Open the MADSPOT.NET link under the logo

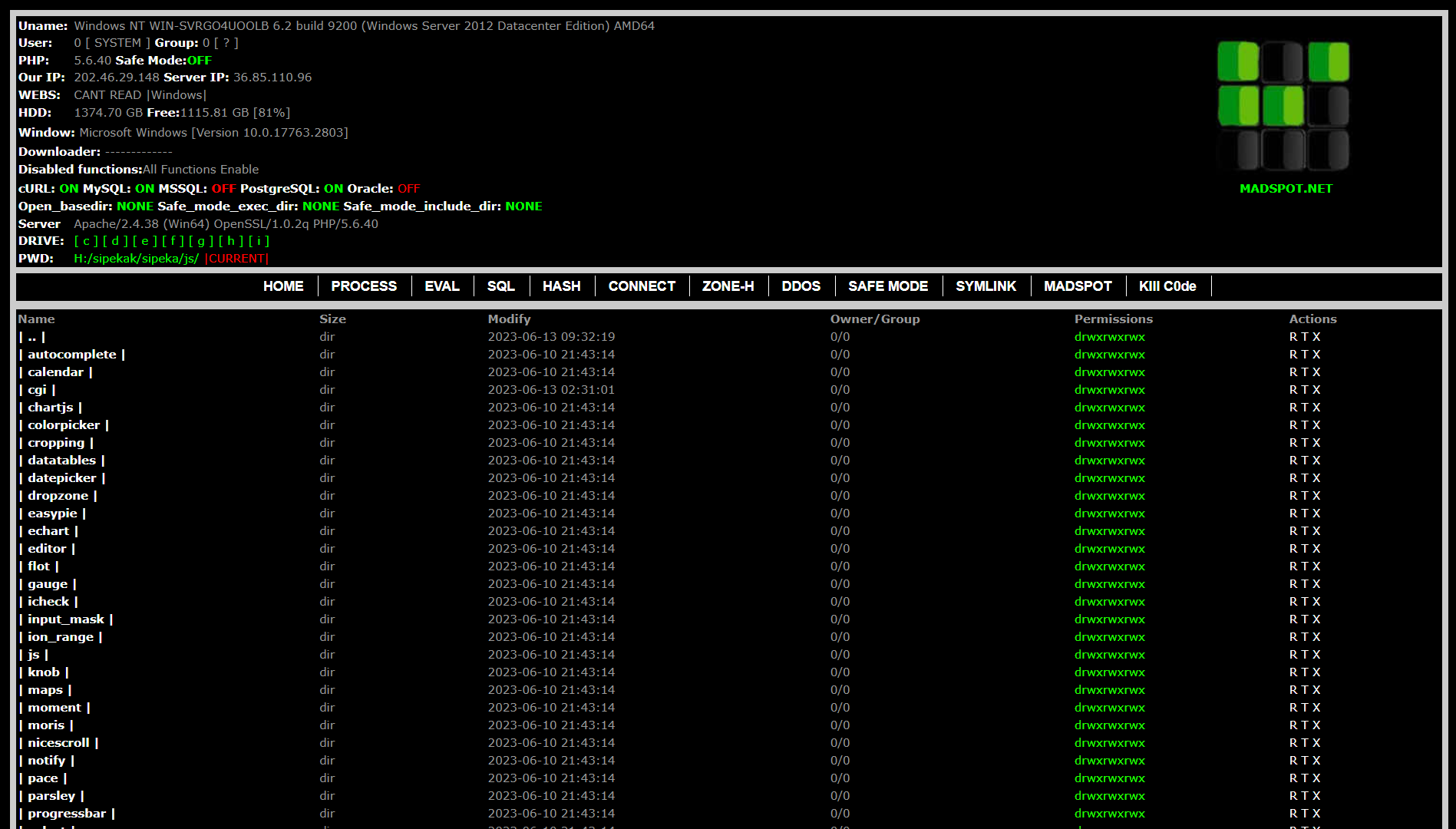tap(1286, 189)
